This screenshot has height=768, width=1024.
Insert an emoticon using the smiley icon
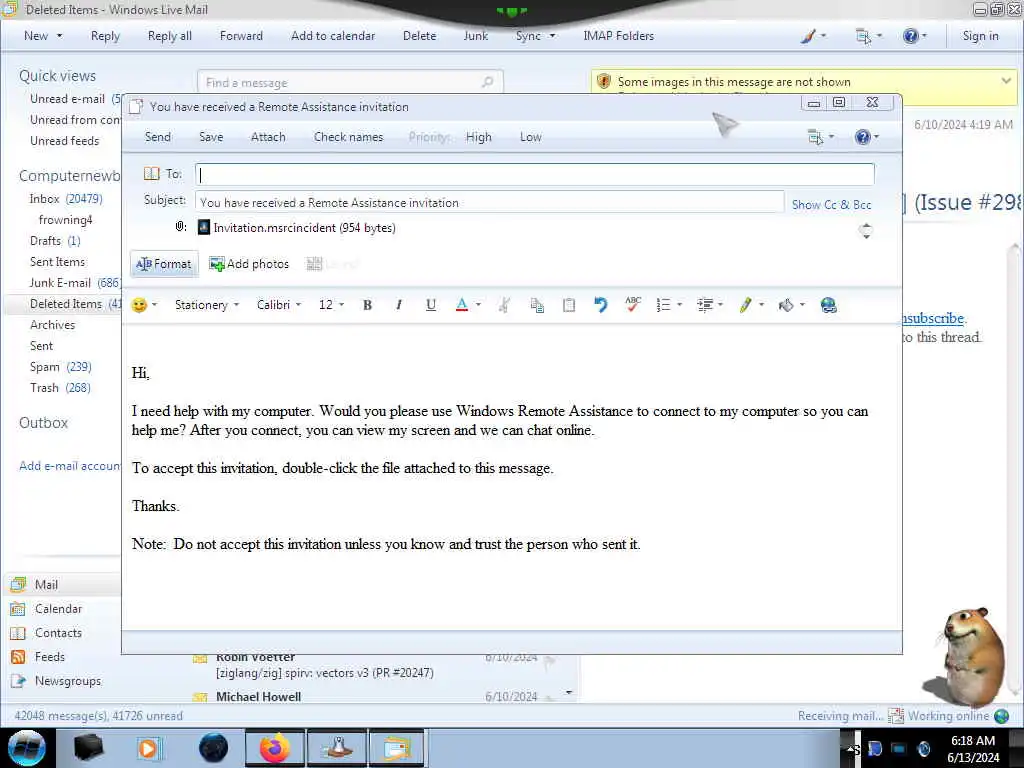pos(139,305)
